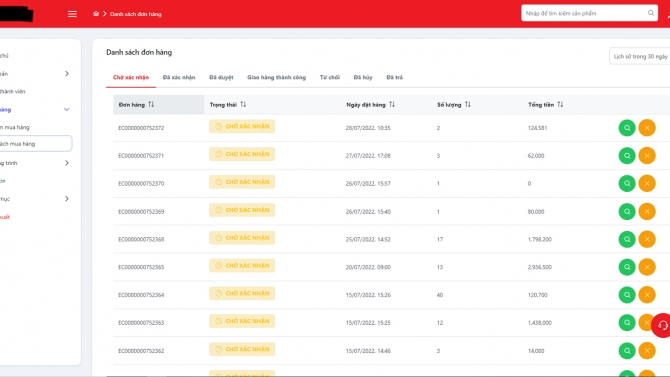Open 'thành viên' sidebar link
Viewport: 670px width, 377px height.
13,91
